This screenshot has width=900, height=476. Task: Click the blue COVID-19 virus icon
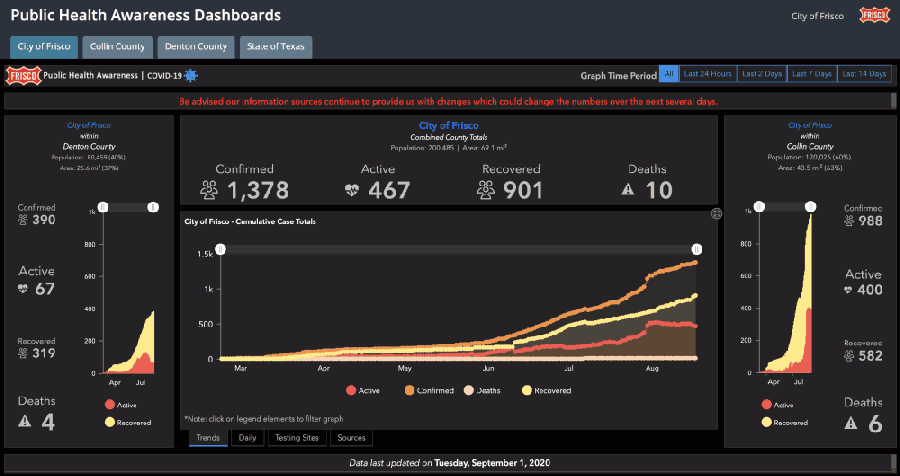click(191, 75)
